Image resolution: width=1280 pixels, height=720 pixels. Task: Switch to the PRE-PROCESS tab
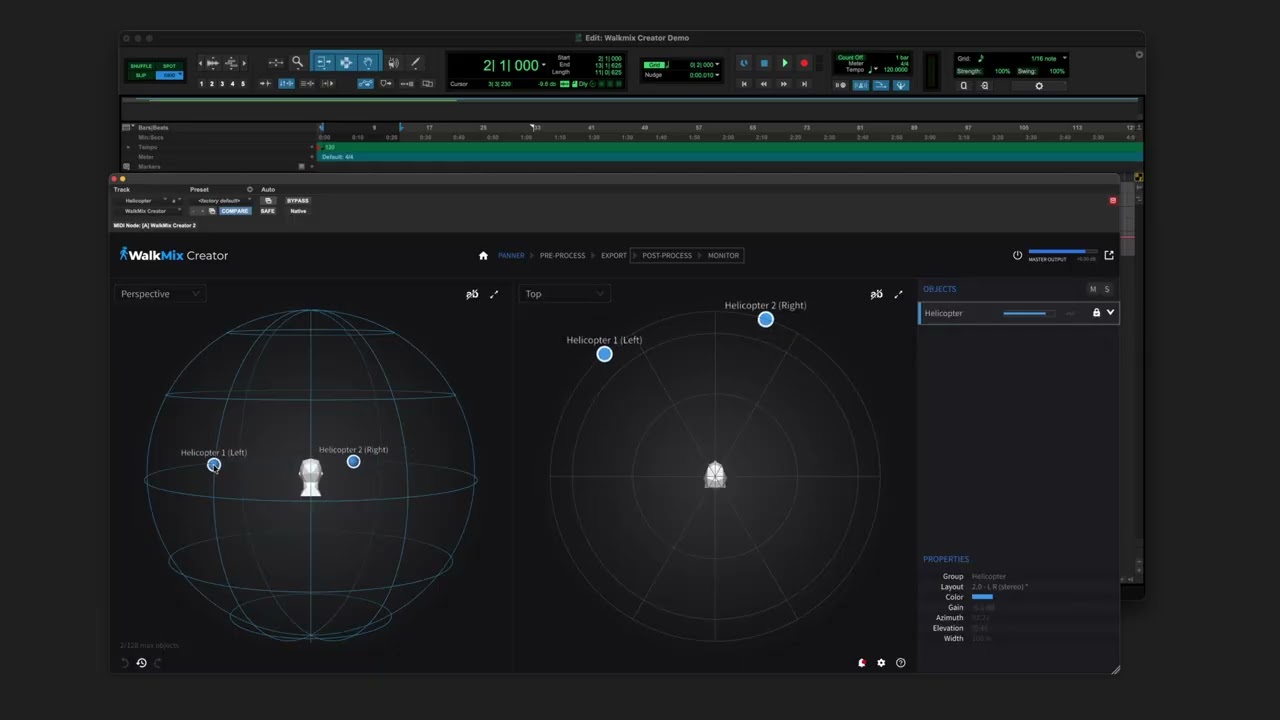tap(562, 255)
